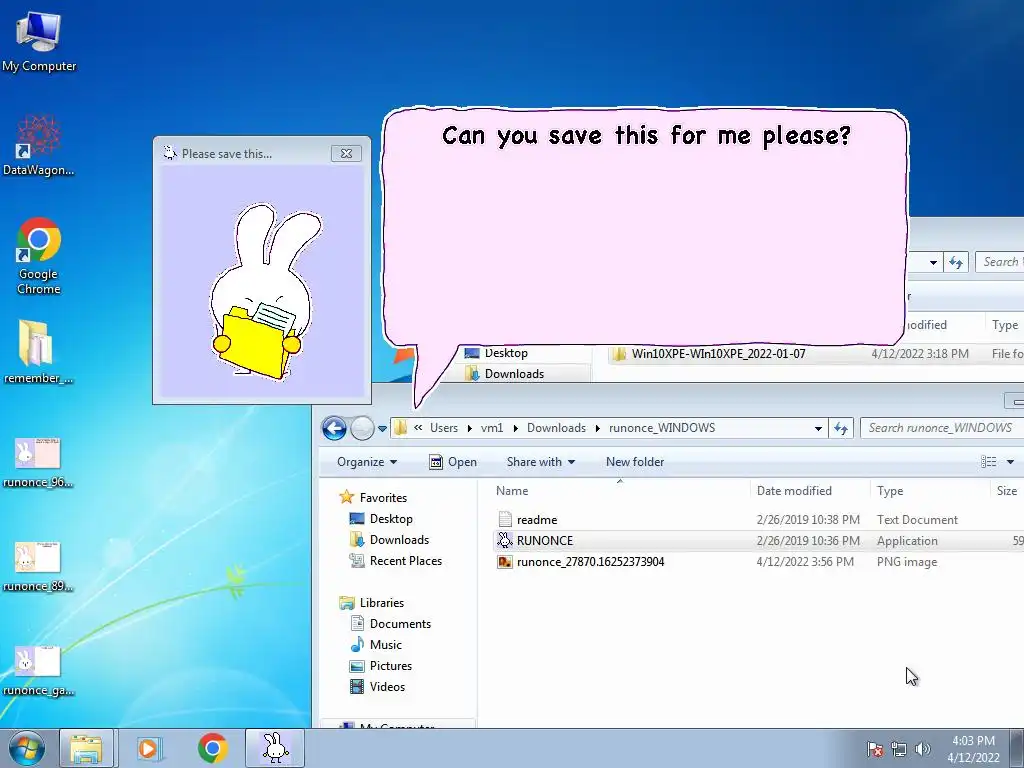Screen dimensions: 1024x768
Task: Open File Explorer from the taskbar
Action: [x=87, y=748]
